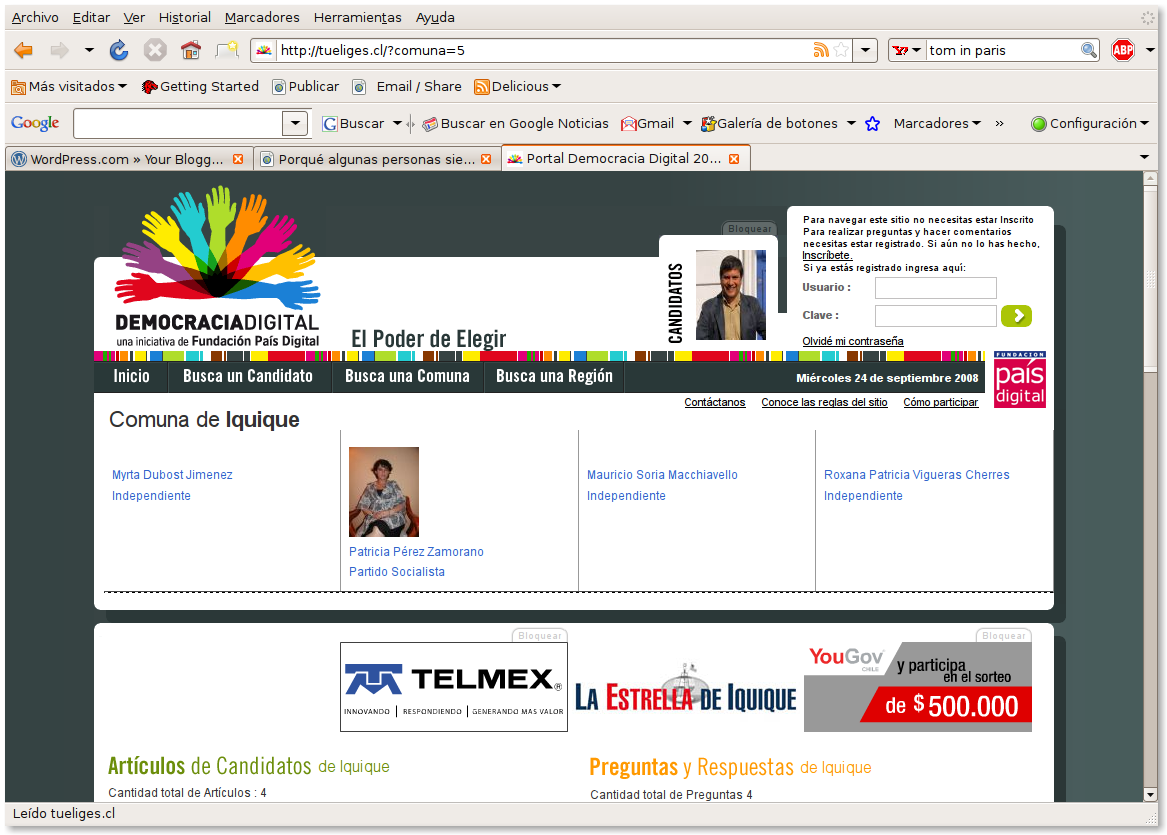The width and height of the screenshot is (1167, 835).
Task: Open the Patricia Pérez Zamorano candidate photo
Action: point(384,492)
